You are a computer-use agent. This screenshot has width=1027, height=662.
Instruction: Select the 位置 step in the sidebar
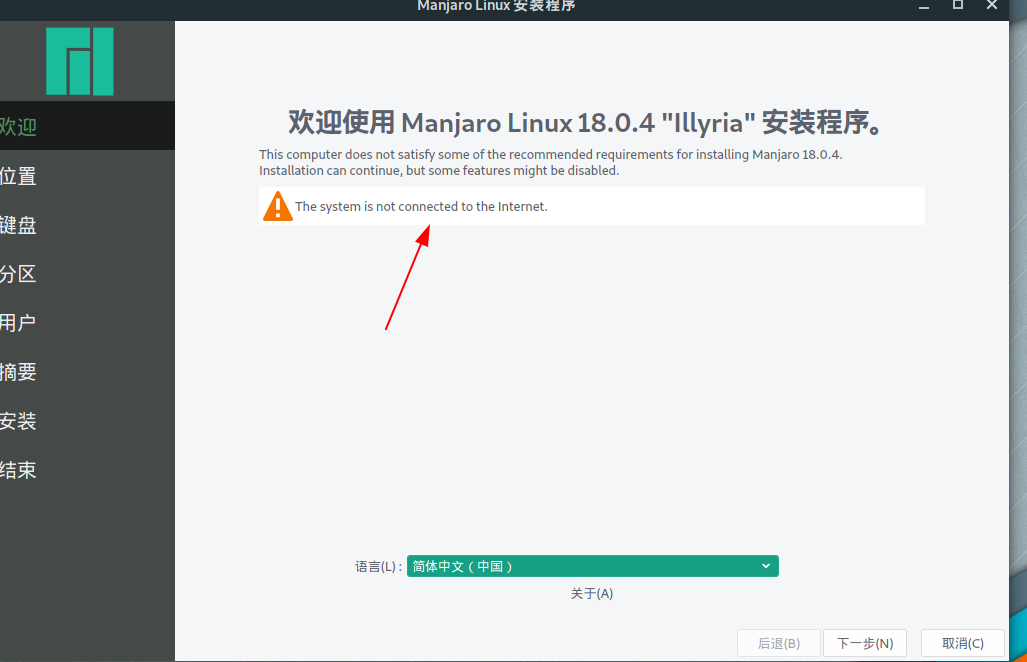(87, 175)
